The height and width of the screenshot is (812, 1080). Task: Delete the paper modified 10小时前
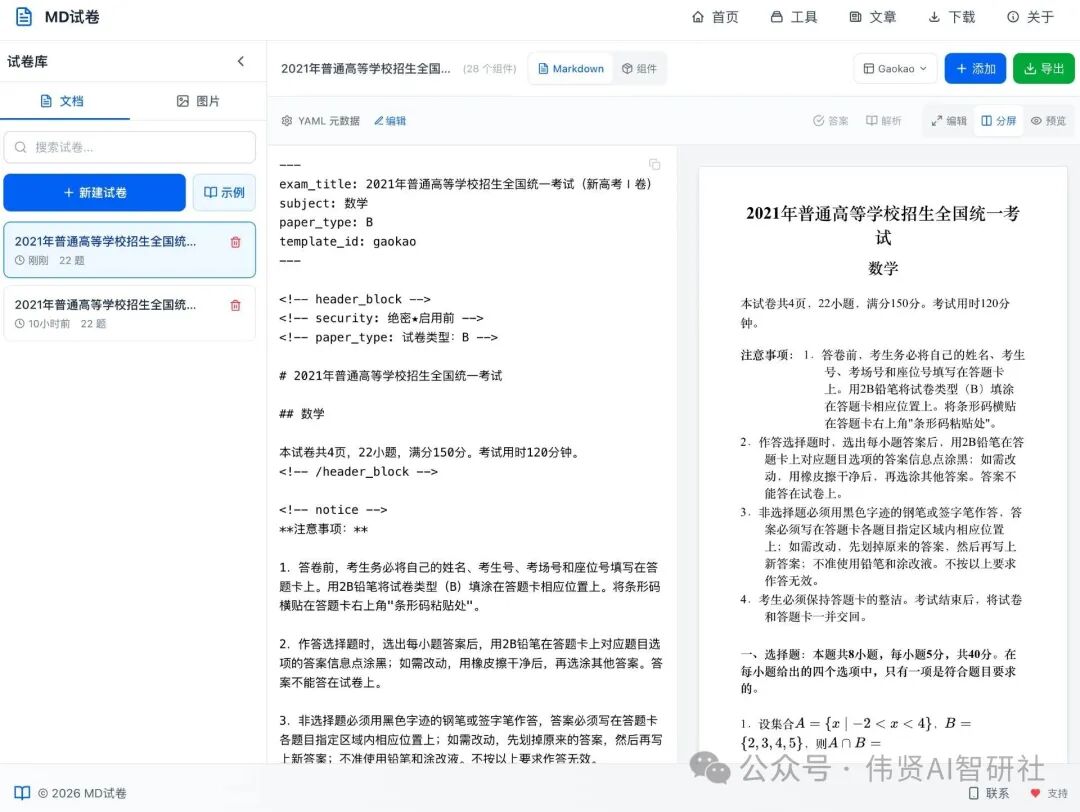pos(236,305)
